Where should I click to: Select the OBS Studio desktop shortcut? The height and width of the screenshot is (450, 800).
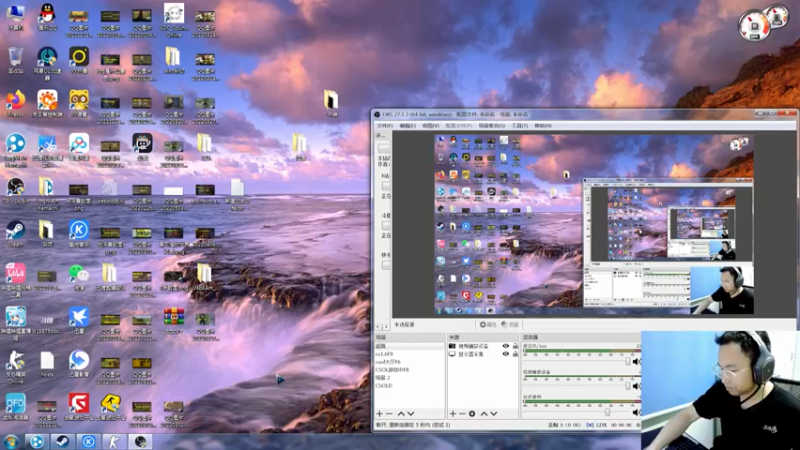pos(15,190)
